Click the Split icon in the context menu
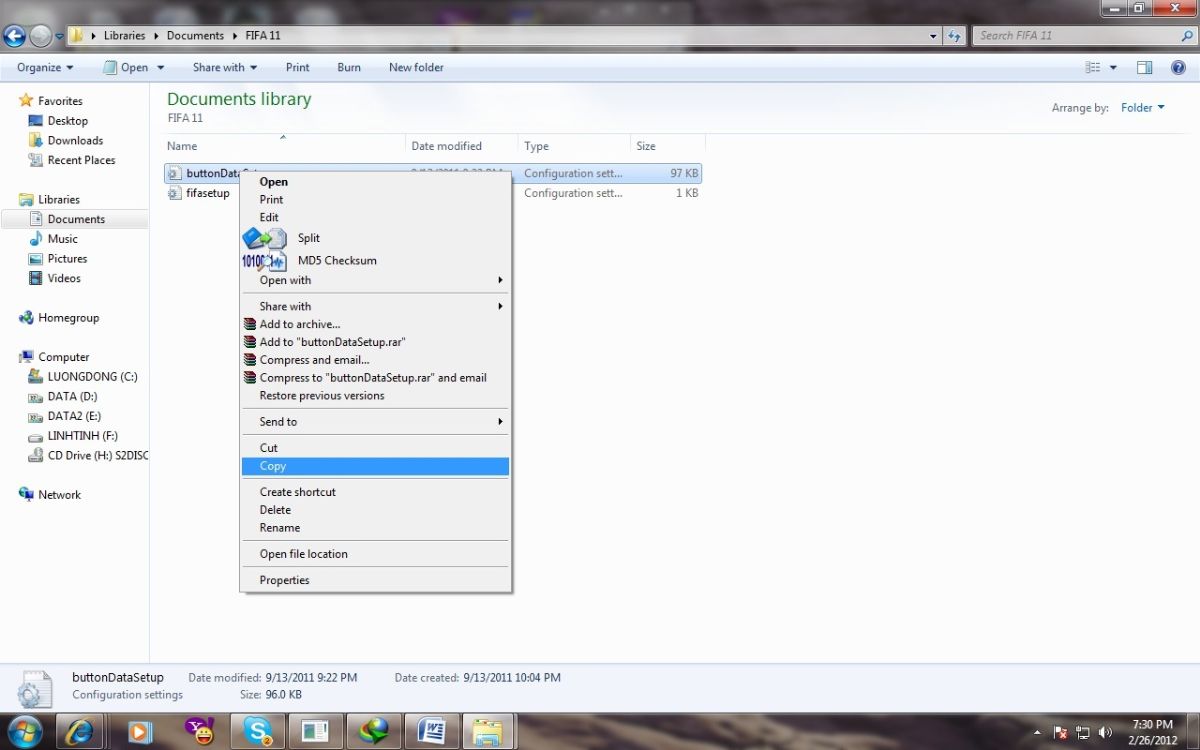 (264, 238)
